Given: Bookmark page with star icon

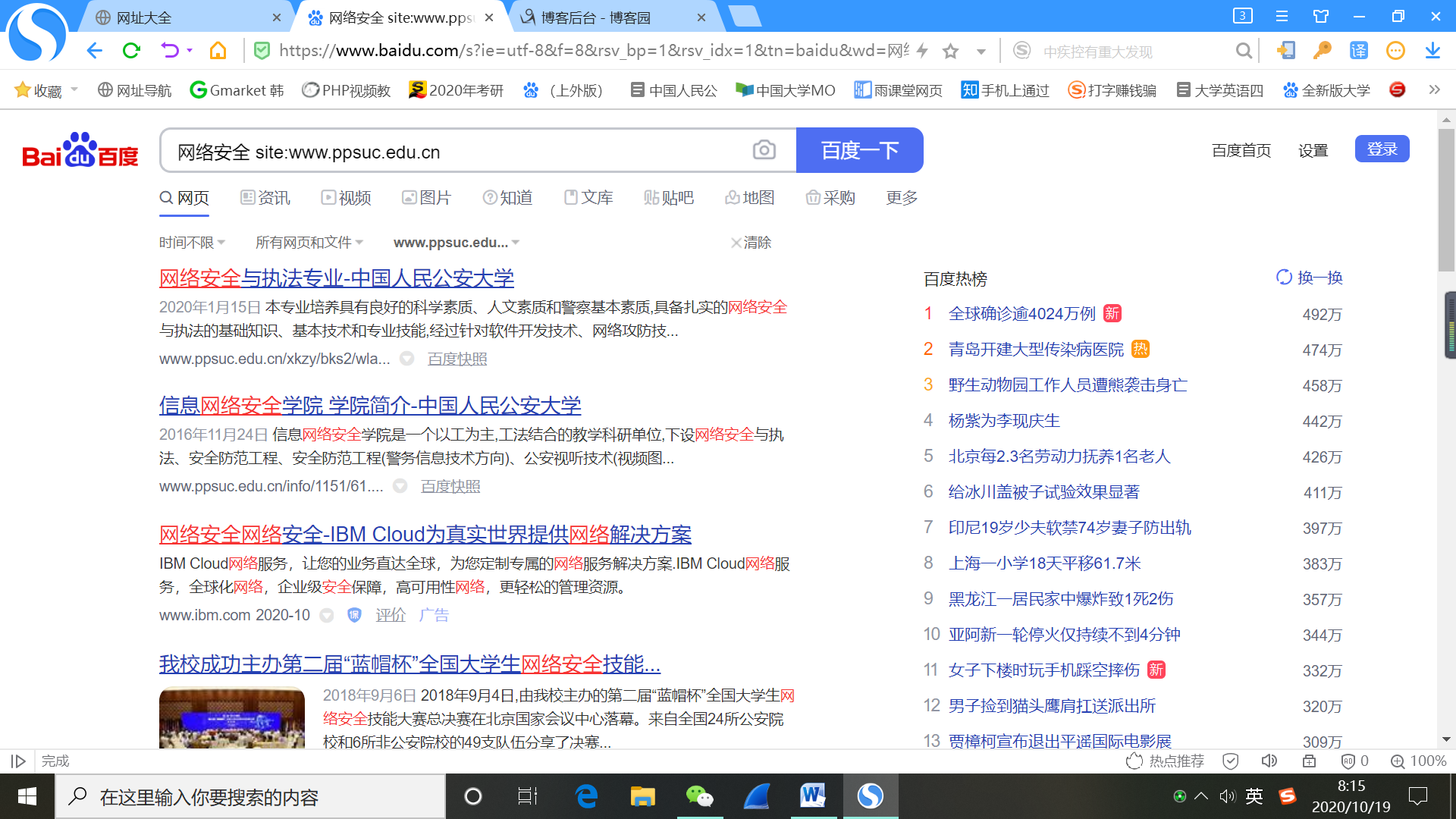Looking at the screenshot, I should 950,51.
